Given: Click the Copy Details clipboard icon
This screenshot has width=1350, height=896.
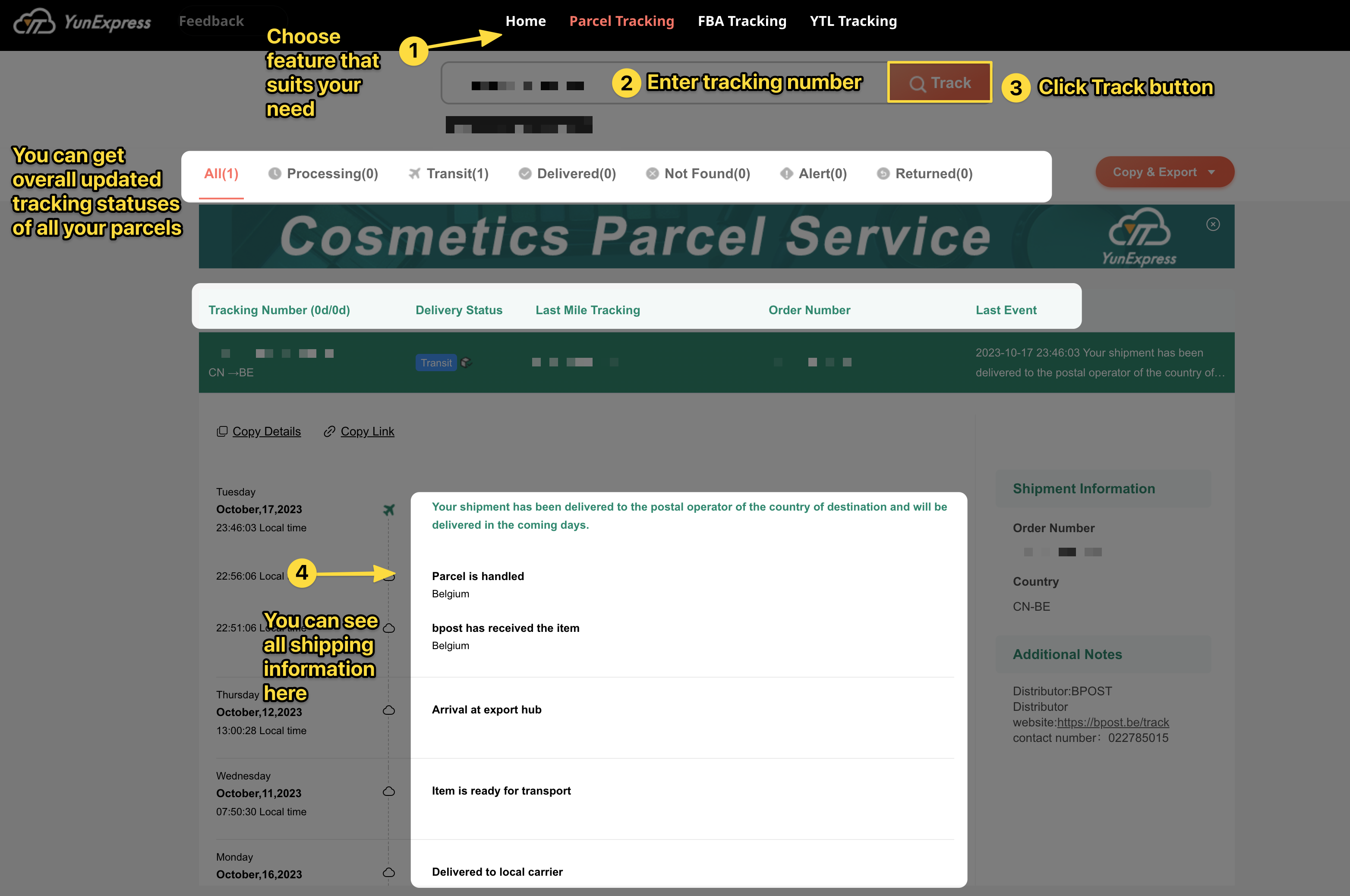Looking at the screenshot, I should click(x=222, y=432).
